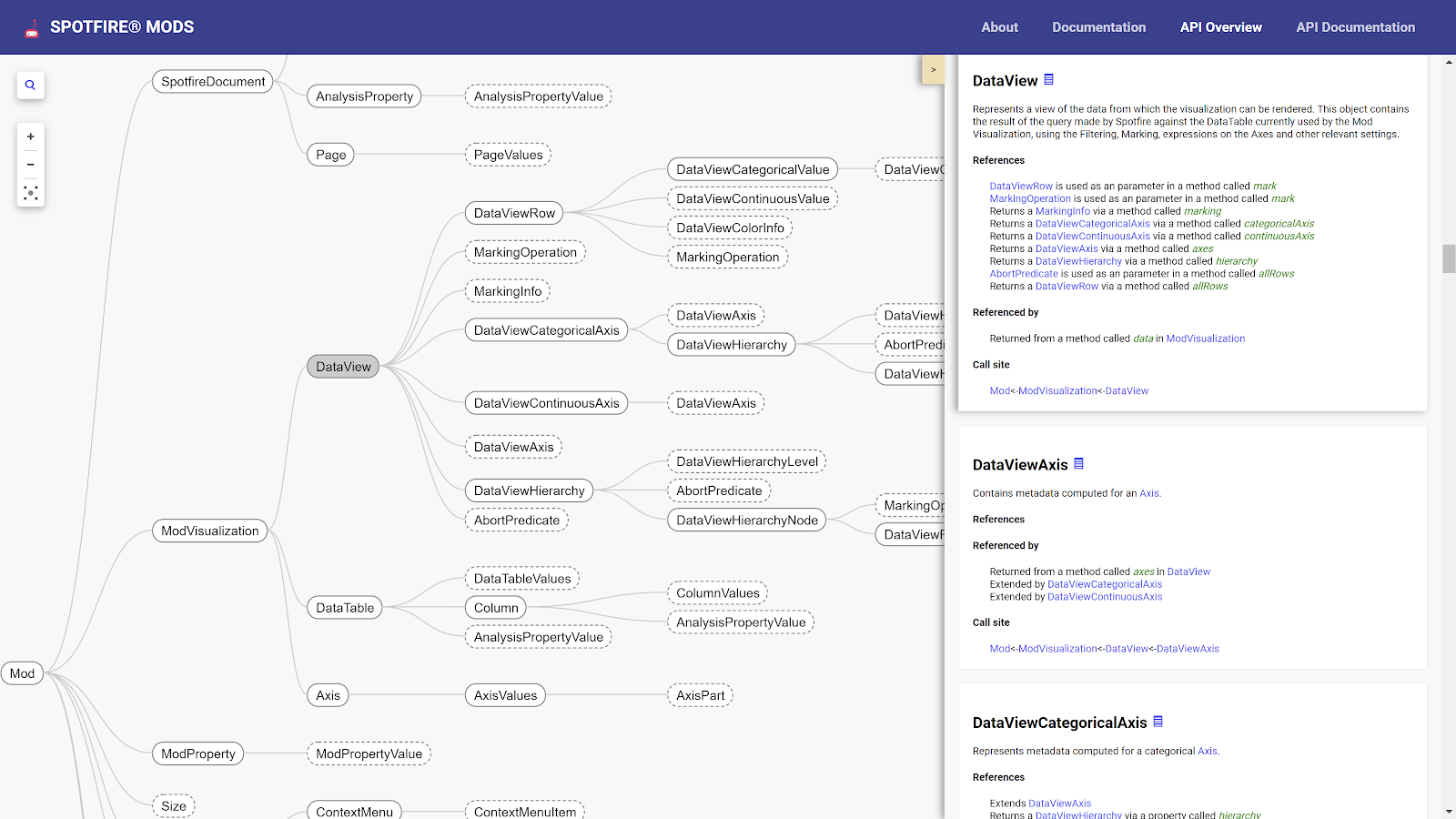
Task: Select the Column node
Action: pos(496,608)
